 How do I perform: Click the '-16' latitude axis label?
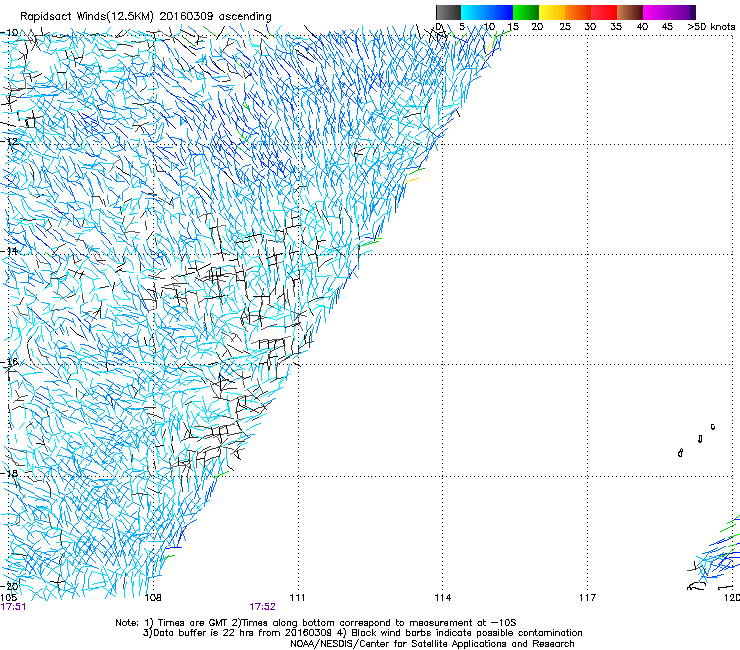pos(9,362)
